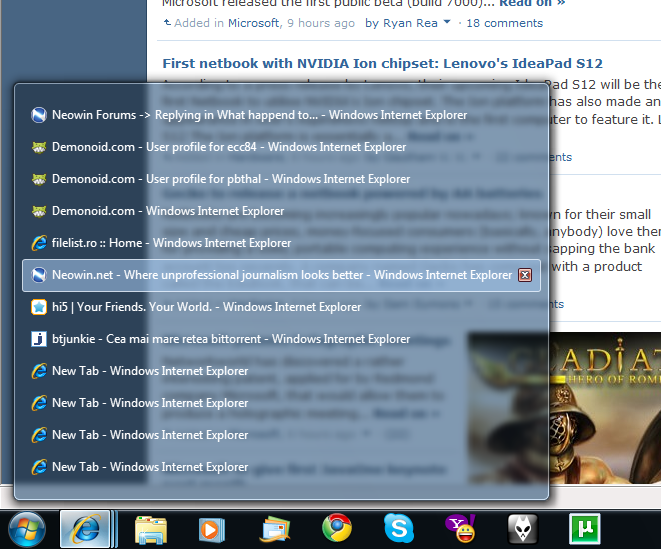This screenshot has width=661, height=549.
Task: Open First netbook with NVIDIA Ion article
Action: point(382,64)
